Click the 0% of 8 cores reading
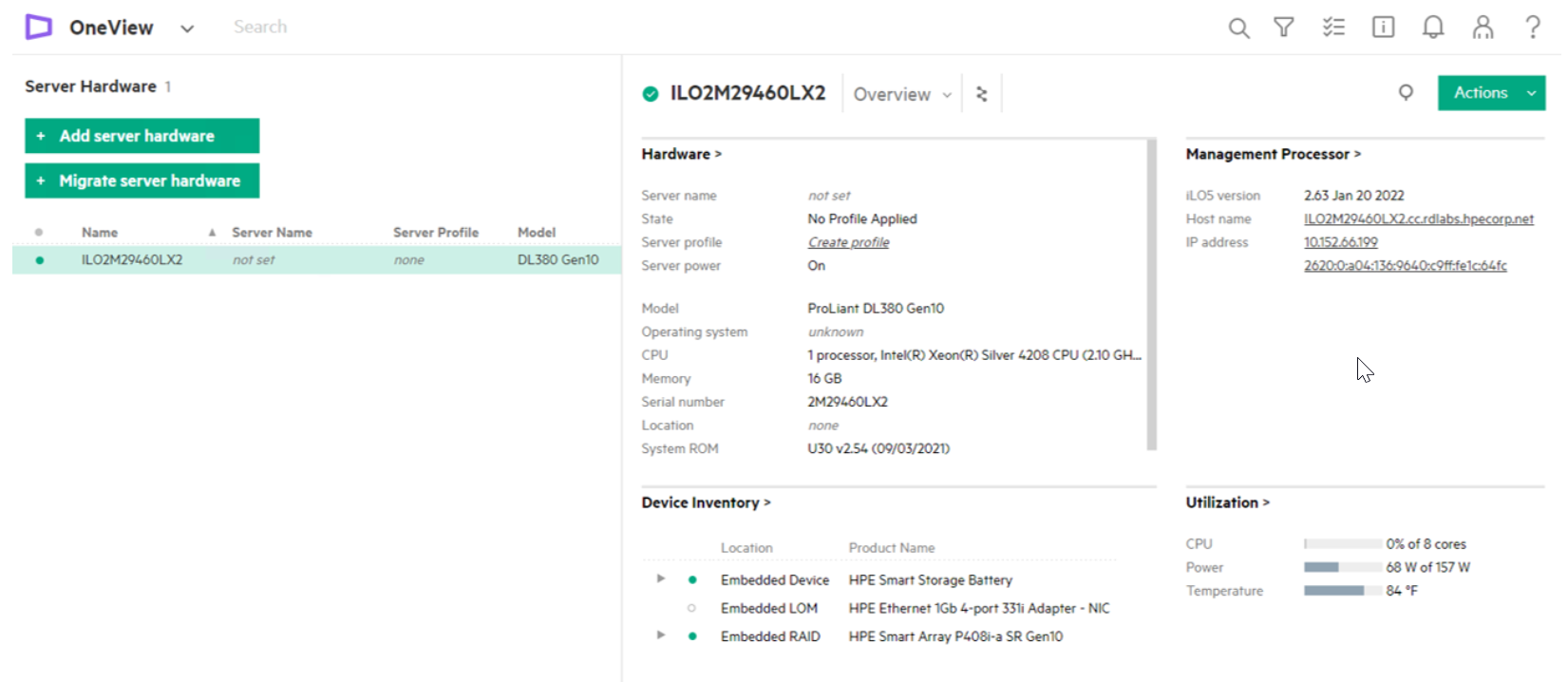The image size is (1568, 682). tap(1426, 544)
